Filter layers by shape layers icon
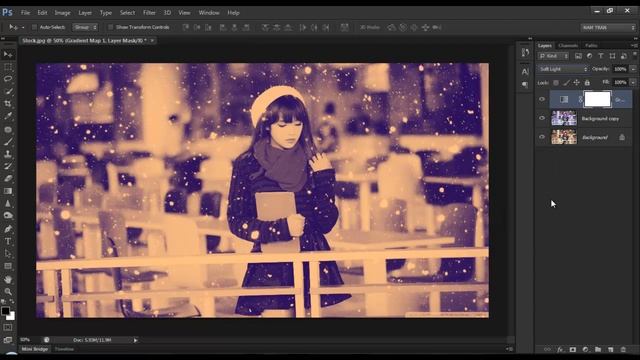The width and height of the screenshot is (640, 360). [612, 56]
